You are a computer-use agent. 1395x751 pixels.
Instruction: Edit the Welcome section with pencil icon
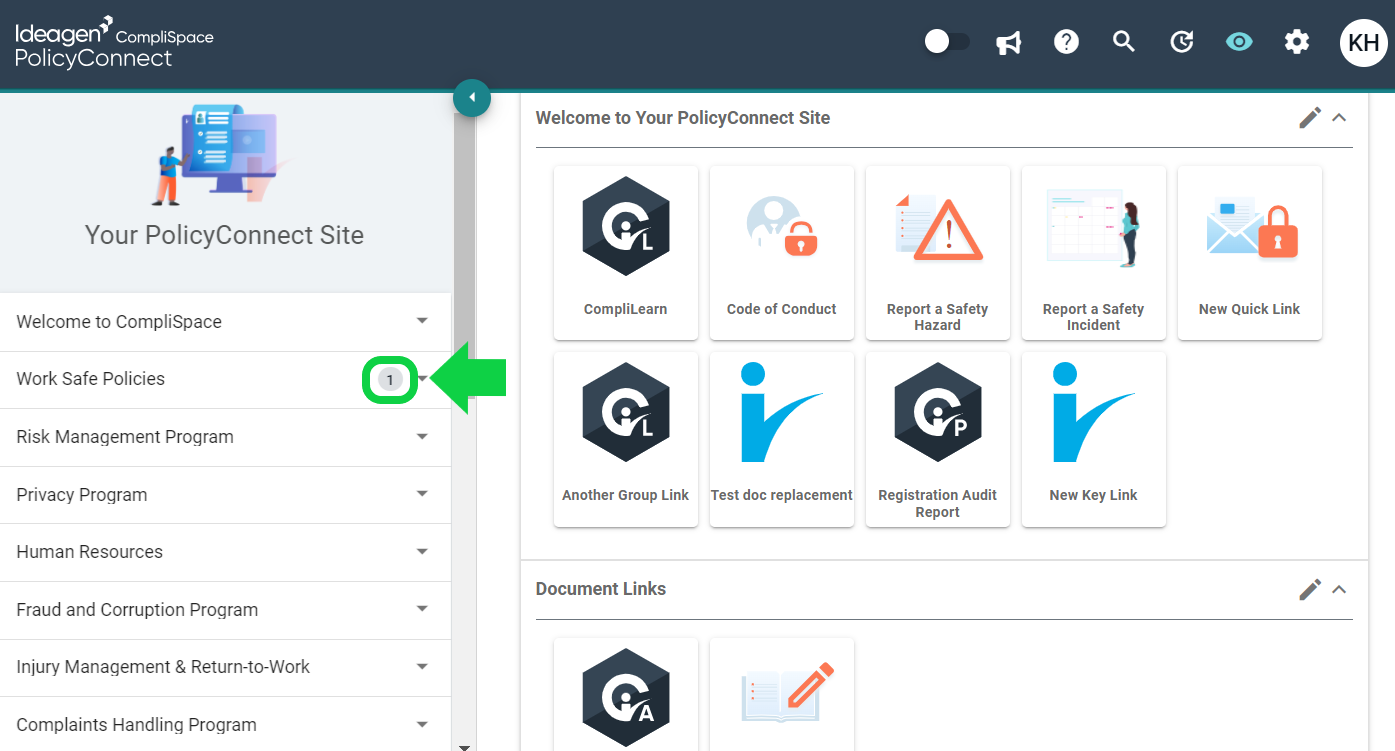click(1310, 118)
